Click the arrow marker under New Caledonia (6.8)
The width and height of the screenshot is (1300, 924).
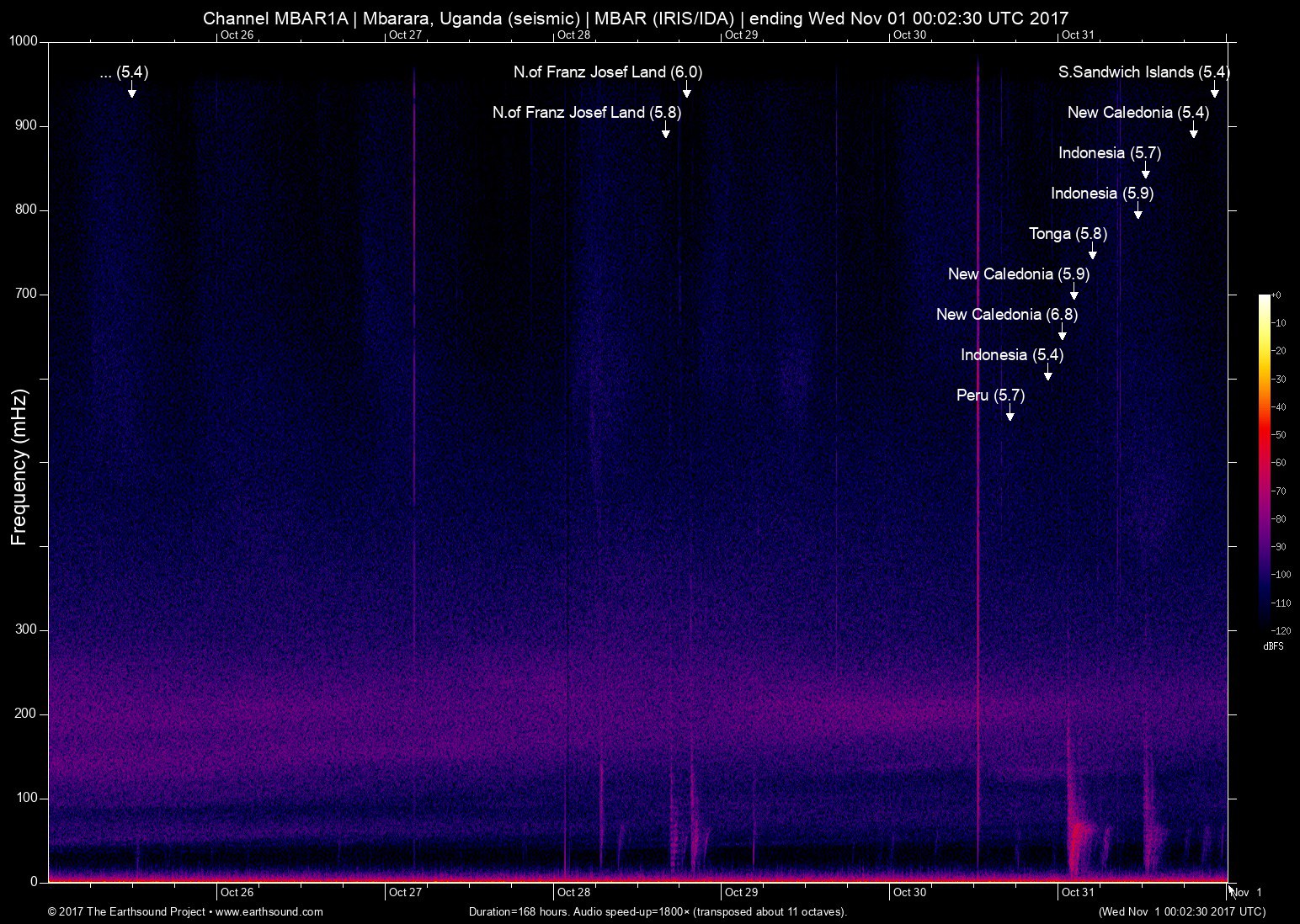tap(1063, 332)
